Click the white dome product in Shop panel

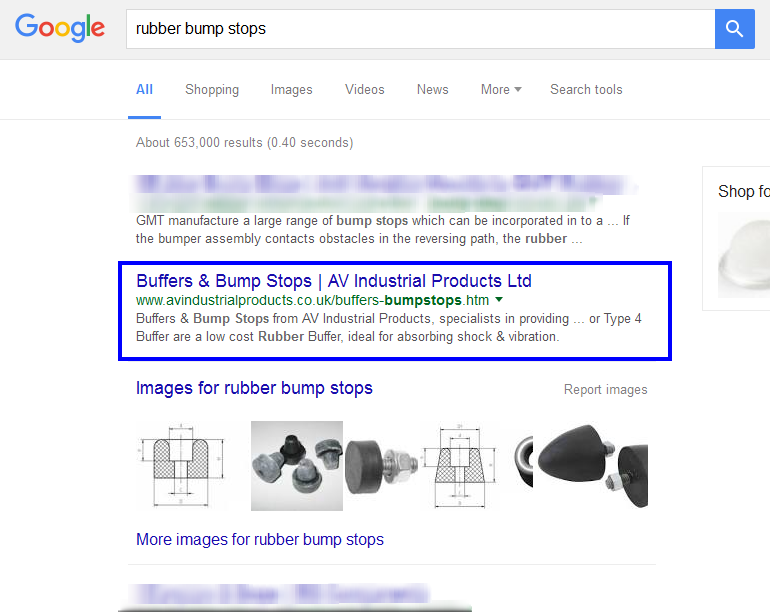tap(743, 255)
